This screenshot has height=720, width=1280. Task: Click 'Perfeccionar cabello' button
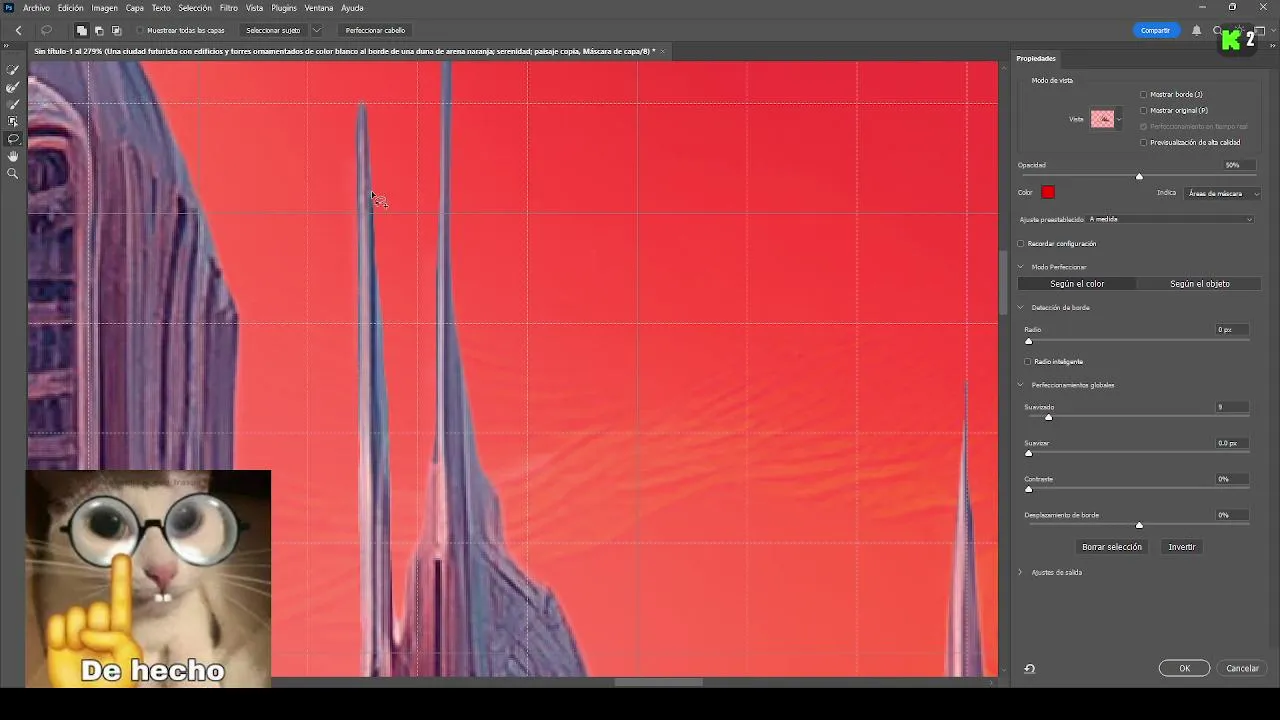[x=375, y=31]
